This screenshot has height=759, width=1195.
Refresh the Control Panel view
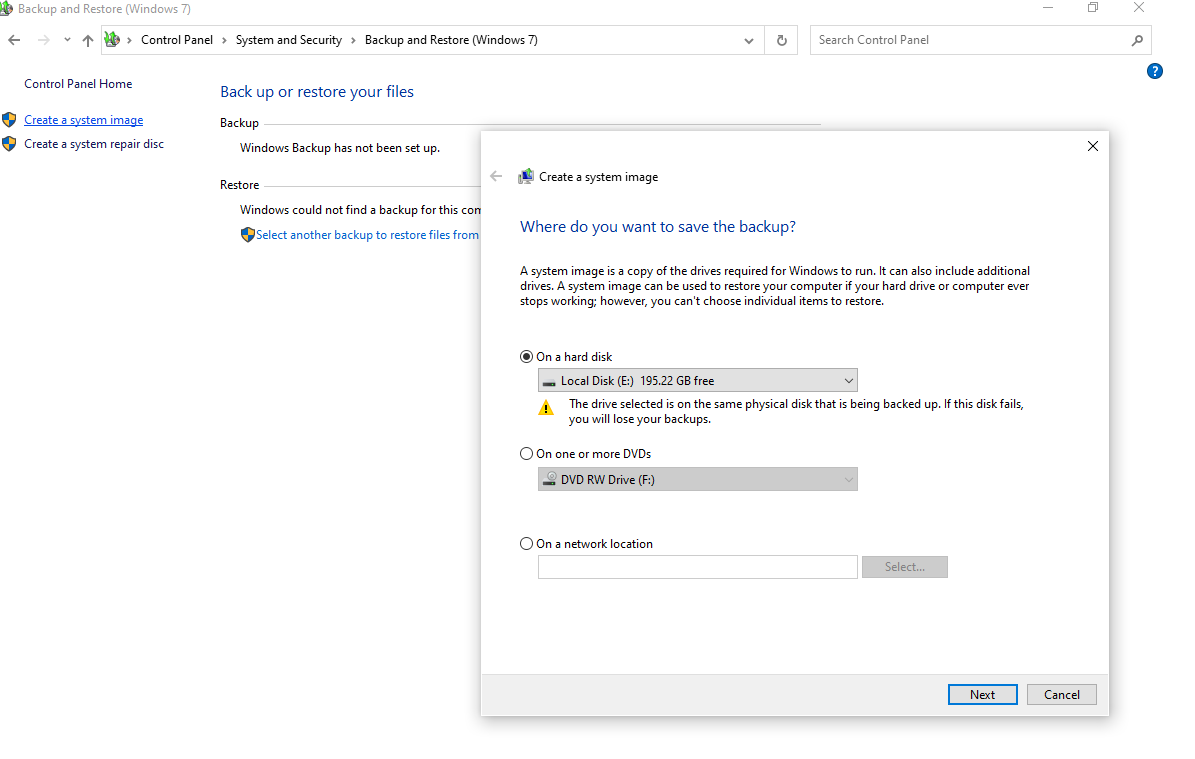click(781, 40)
